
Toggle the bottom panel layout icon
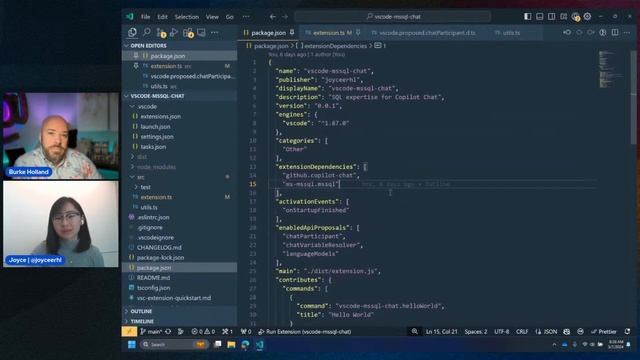(x=540, y=16)
